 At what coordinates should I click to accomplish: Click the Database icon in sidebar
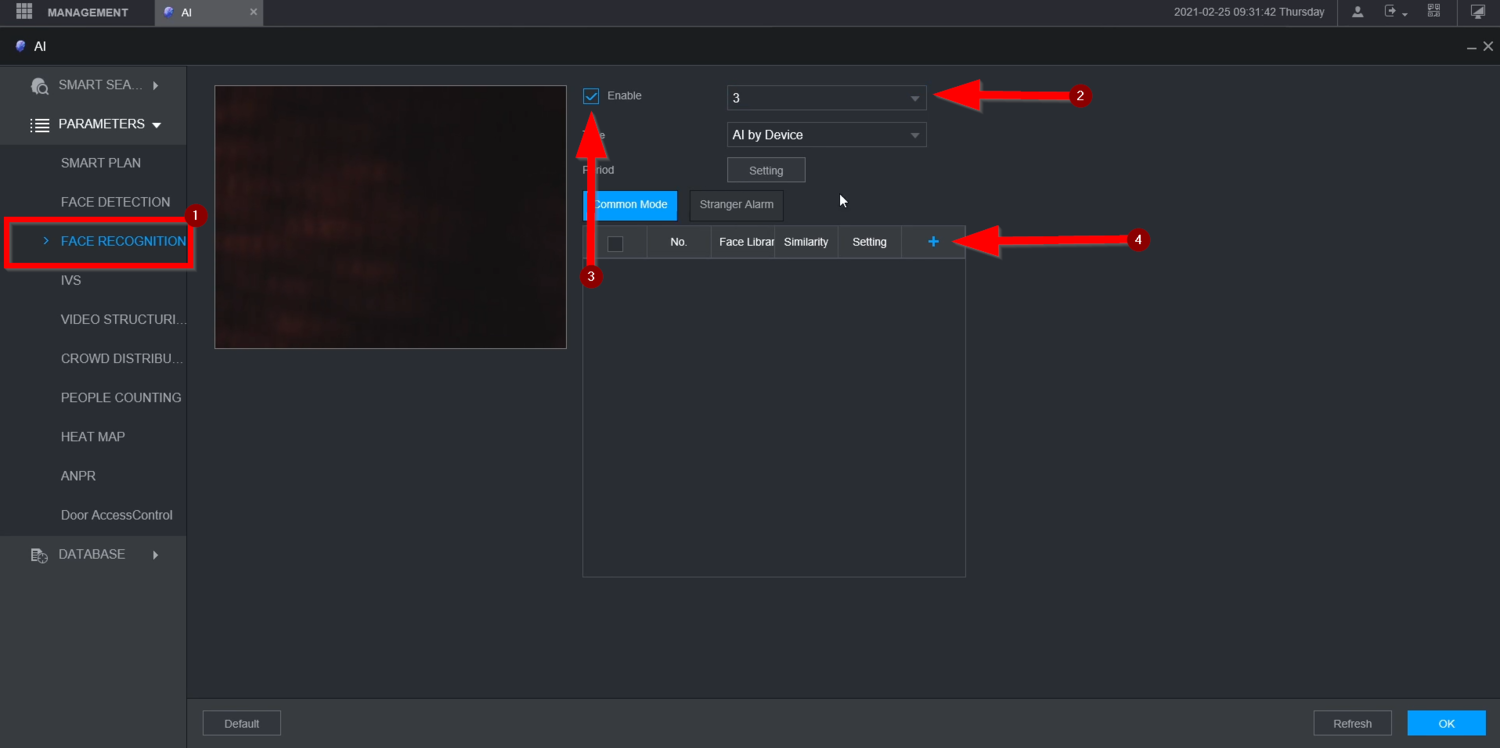39,555
